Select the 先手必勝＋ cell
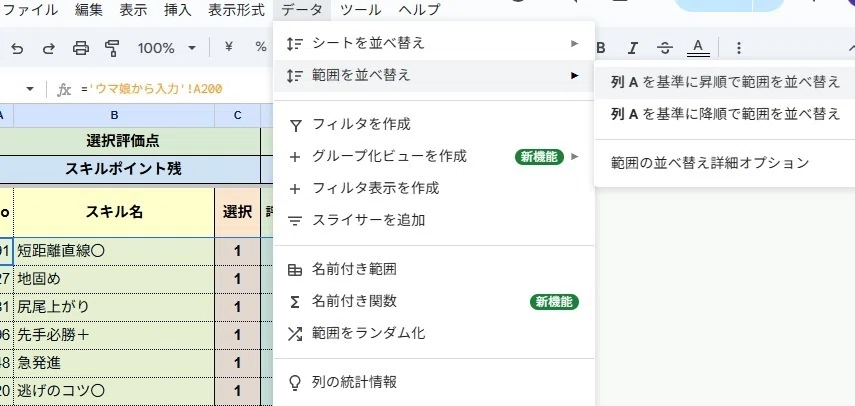Image resolution: width=855 pixels, height=406 pixels. [x=114, y=335]
